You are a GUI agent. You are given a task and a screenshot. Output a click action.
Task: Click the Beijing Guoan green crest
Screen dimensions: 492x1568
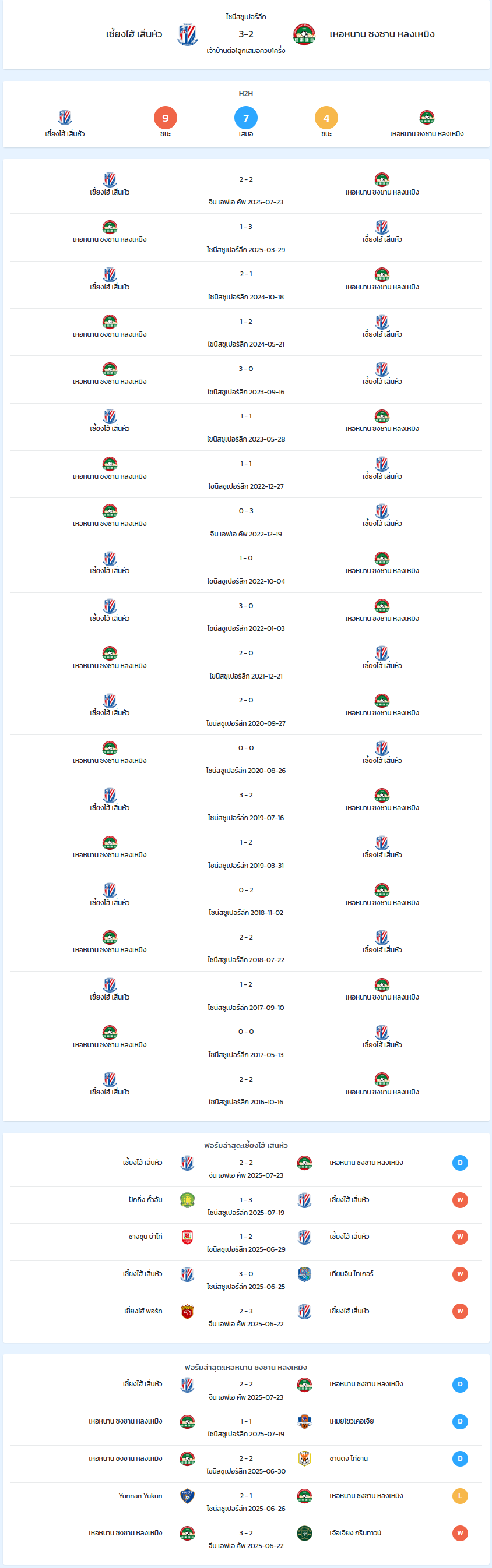point(187,1200)
